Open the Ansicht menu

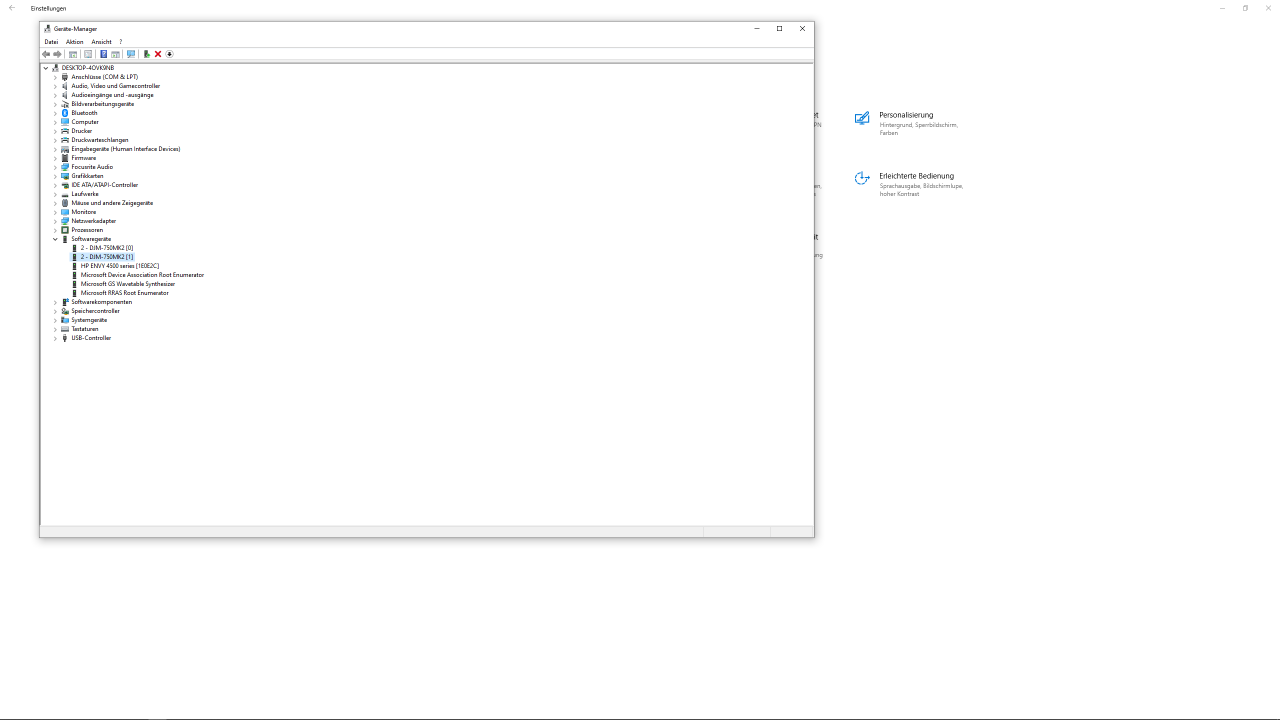tap(101, 42)
